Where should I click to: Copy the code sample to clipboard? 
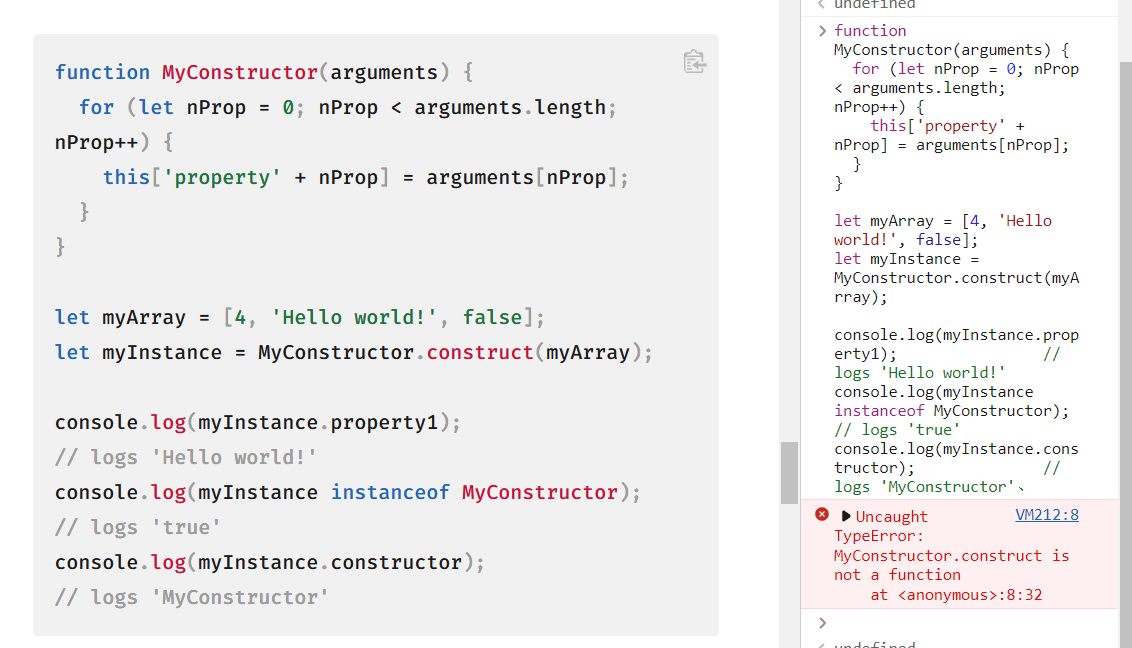pos(694,62)
